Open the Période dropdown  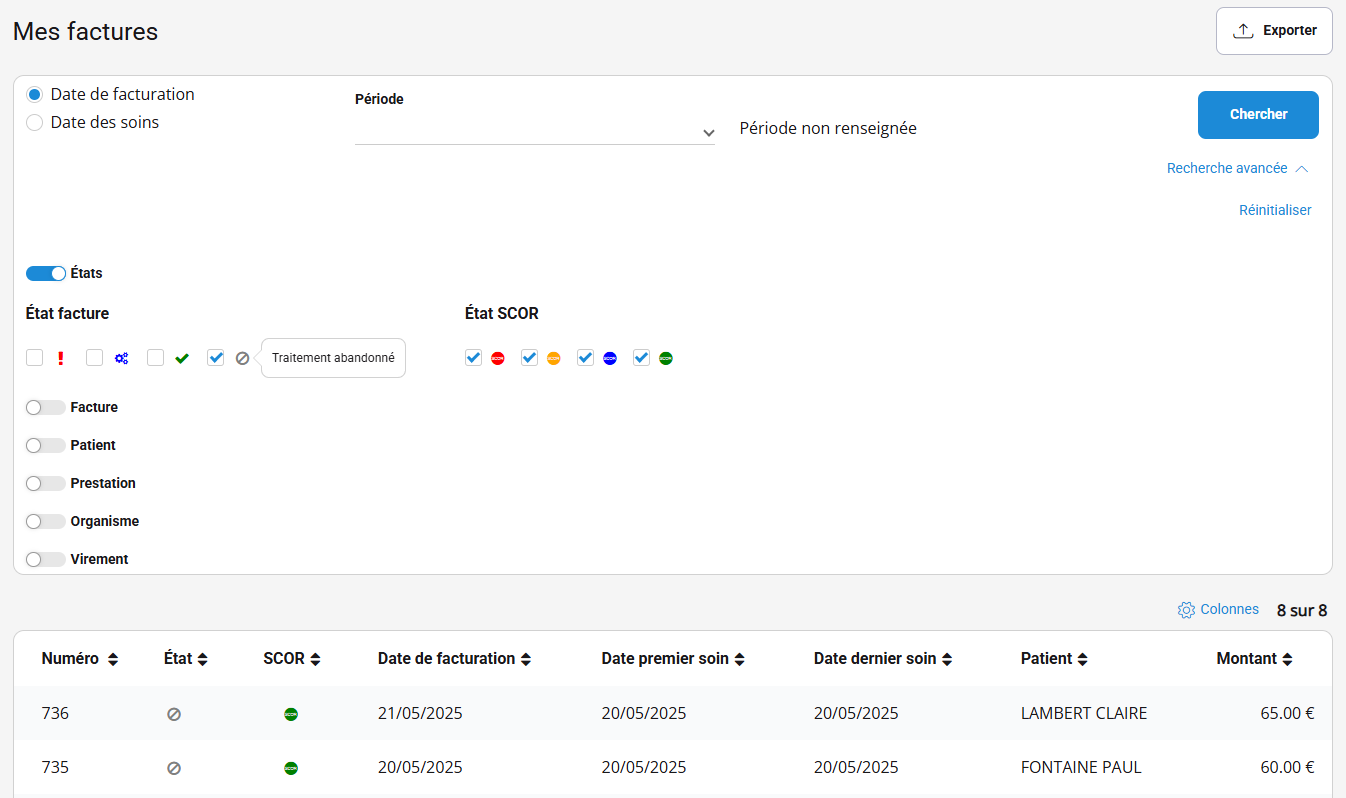[x=535, y=131]
